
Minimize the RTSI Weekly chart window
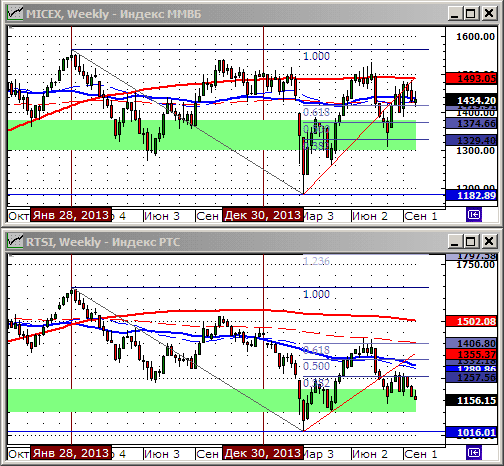[455, 241]
